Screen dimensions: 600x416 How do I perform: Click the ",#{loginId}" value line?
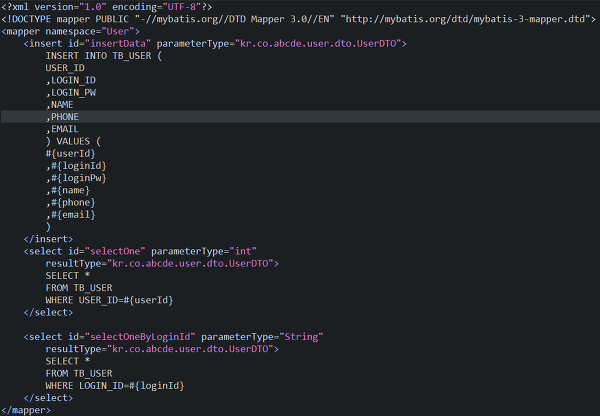coord(76,166)
